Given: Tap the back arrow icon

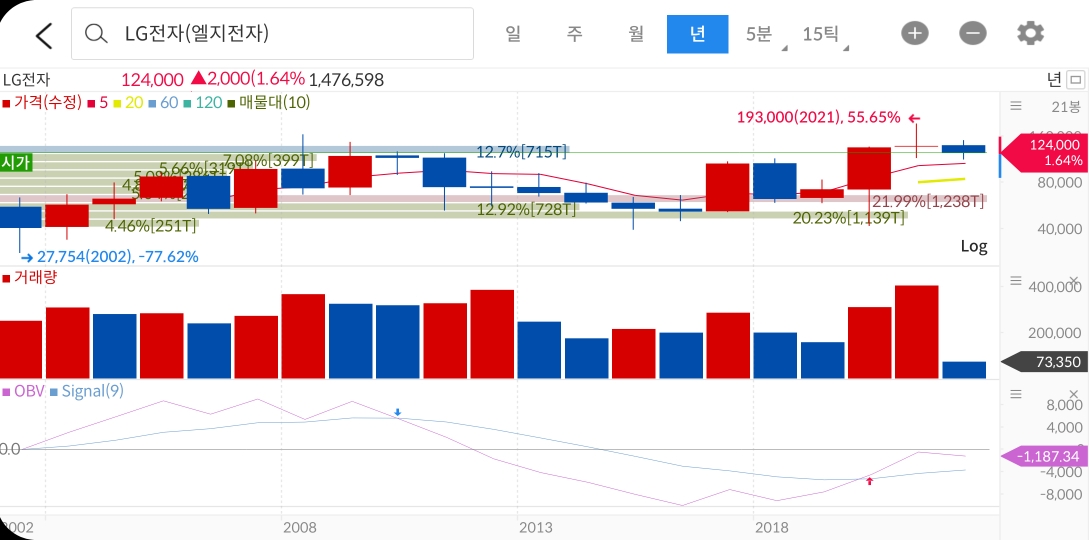Looking at the screenshot, I should [44, 35].
